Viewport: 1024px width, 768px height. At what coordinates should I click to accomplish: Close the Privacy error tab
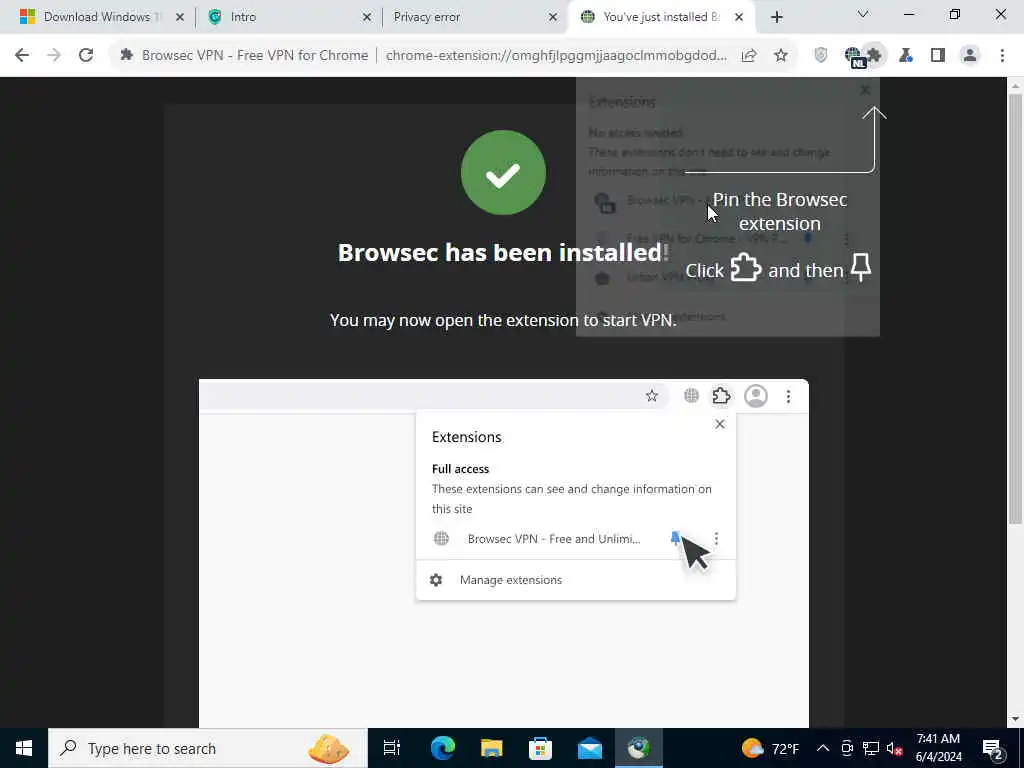point(553,17)
